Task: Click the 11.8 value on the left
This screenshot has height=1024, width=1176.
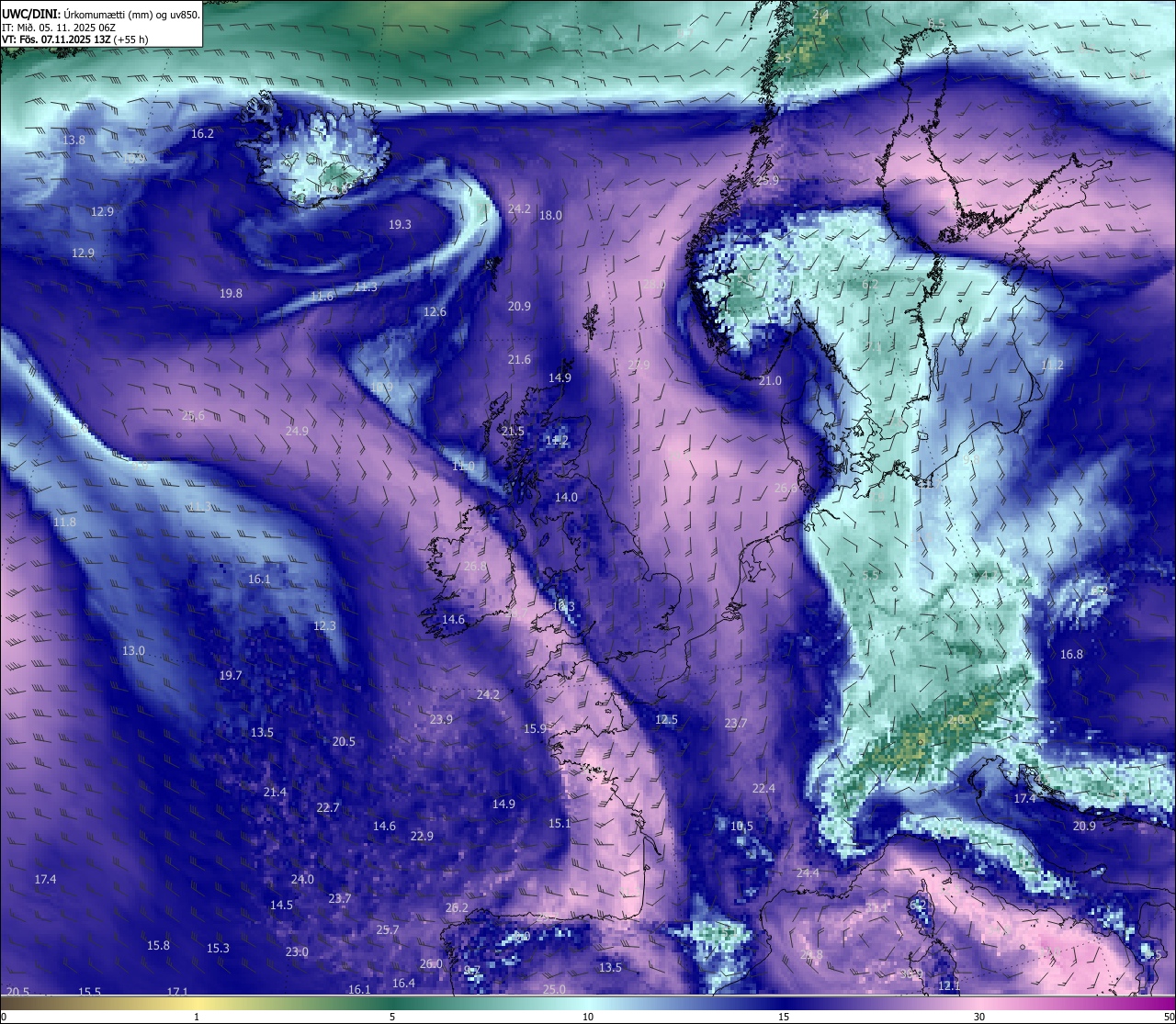Action: 64,522
